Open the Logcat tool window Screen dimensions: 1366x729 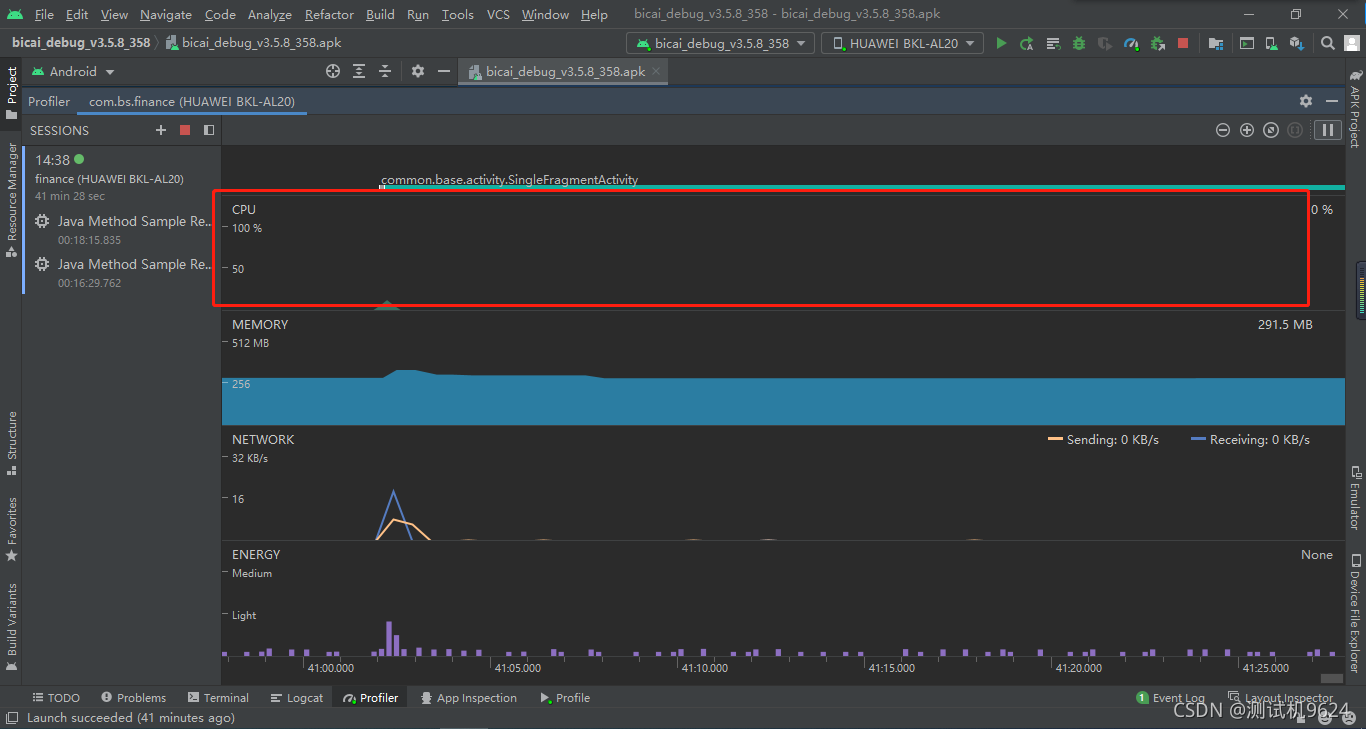pos(296,698)
